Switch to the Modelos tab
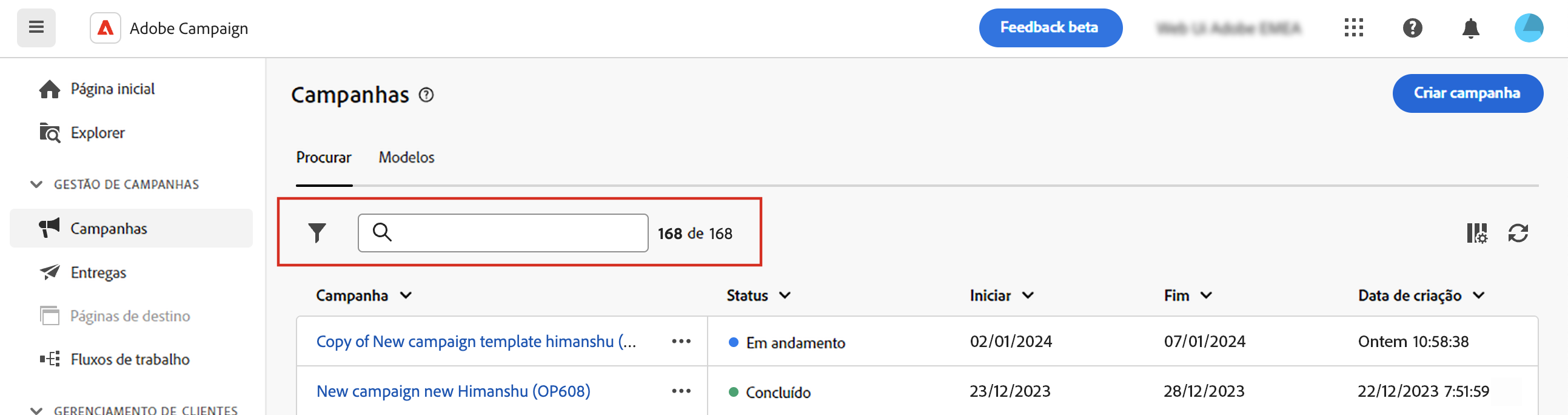1568x415 pixels. pyautogui.click(x=406, y=157)
